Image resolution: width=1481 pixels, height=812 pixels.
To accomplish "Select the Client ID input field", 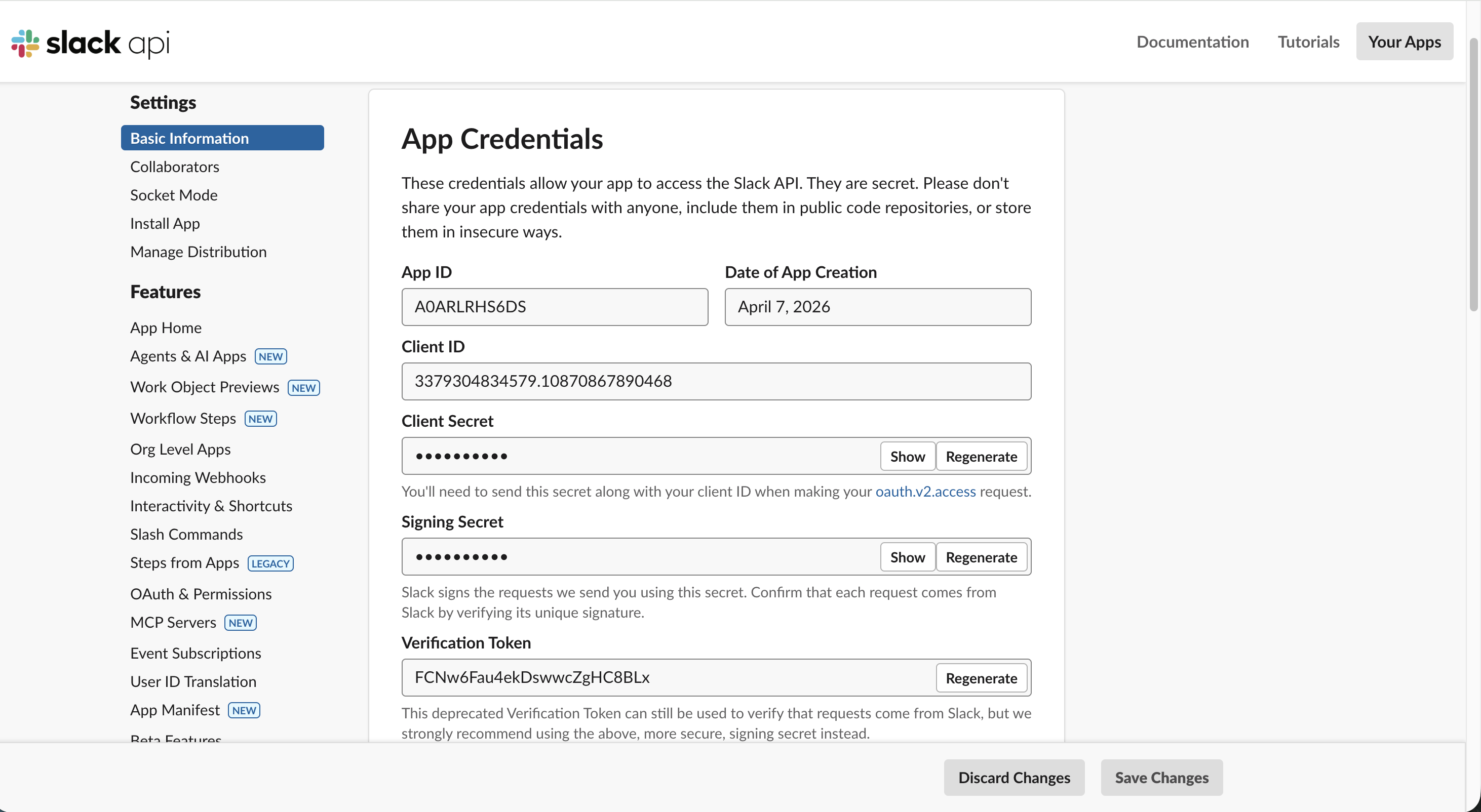I will click(716, 381).
